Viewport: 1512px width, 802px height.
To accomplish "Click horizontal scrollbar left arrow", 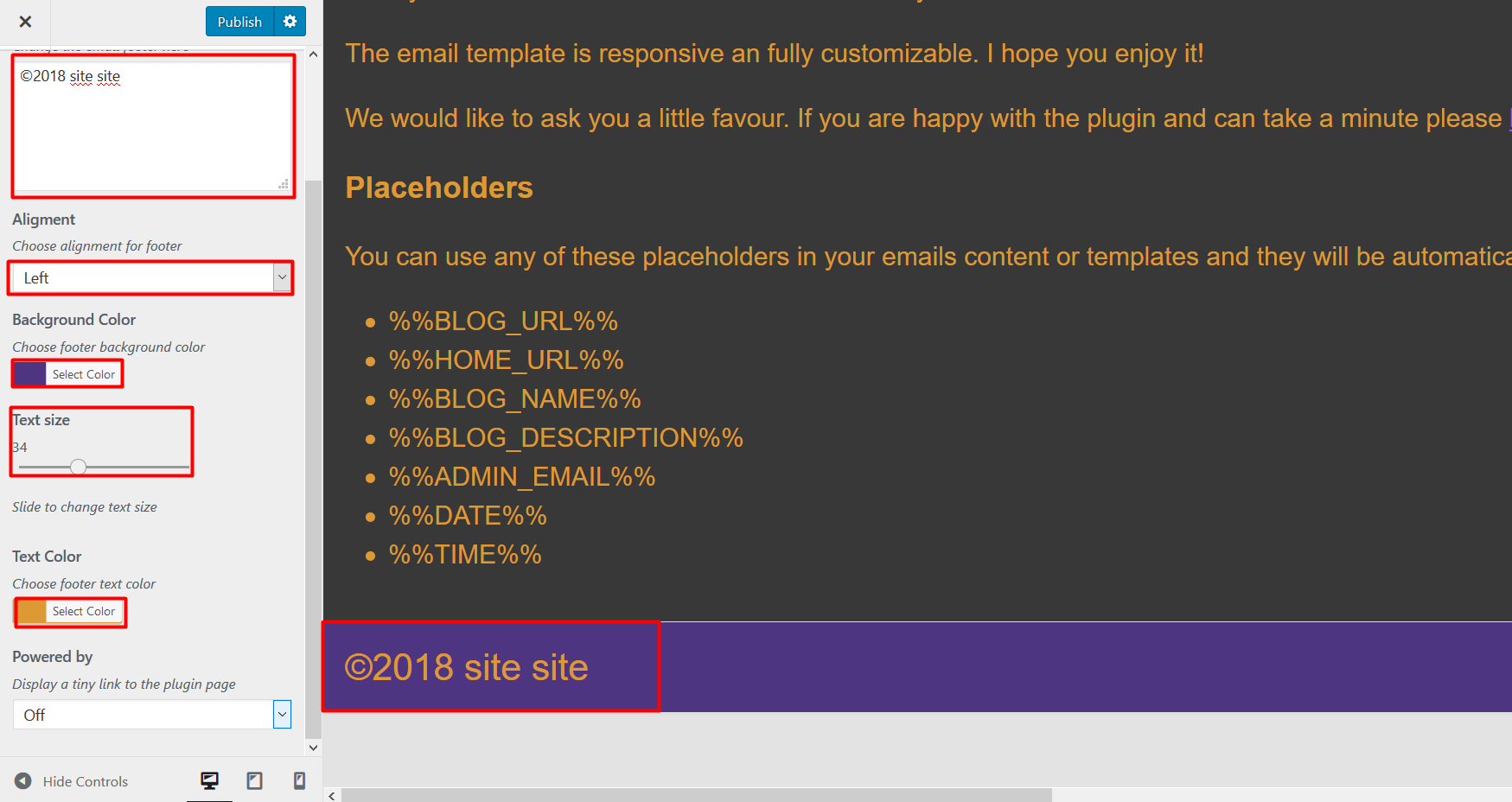I will pos(332,795).
